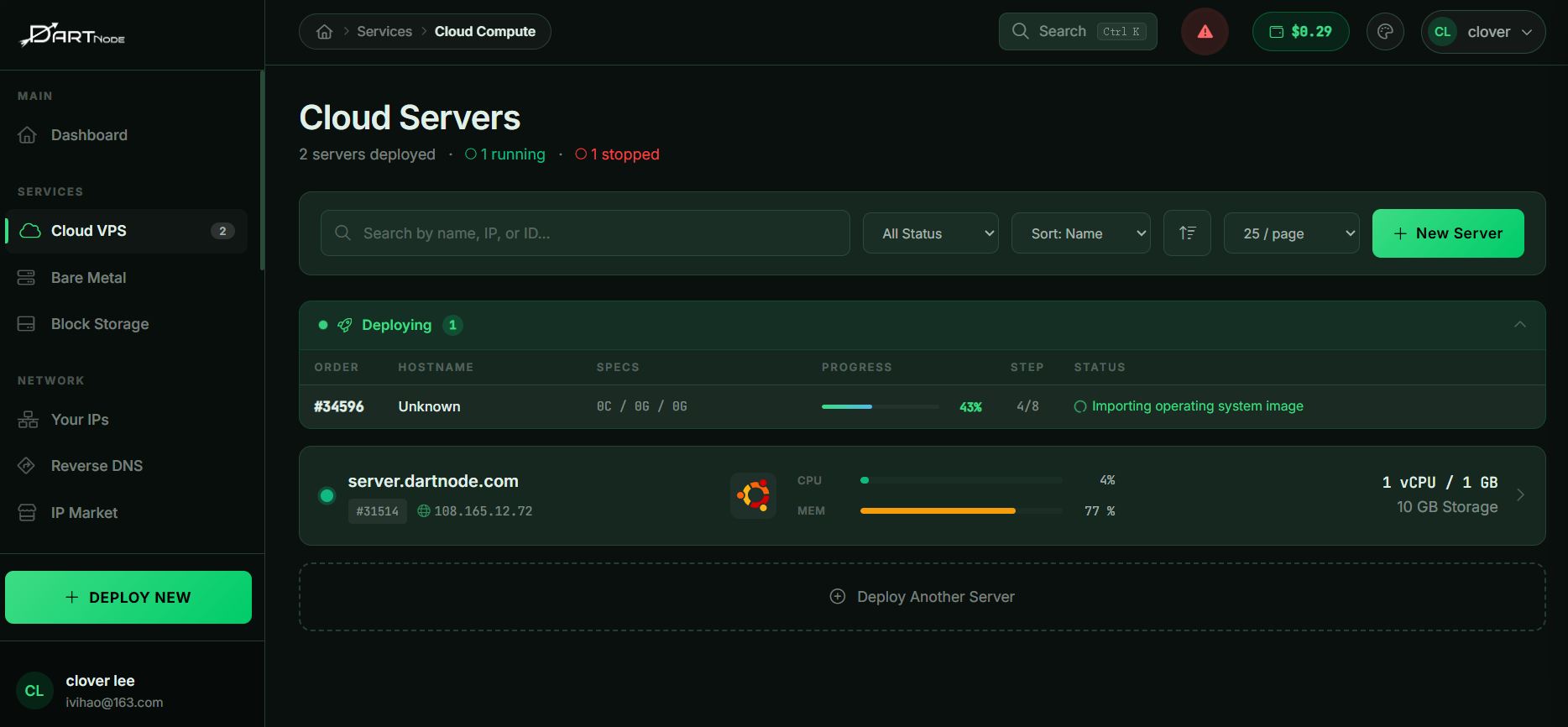The image size is (1568, 727).
Task: Click the Bare Metal server icon
Action: coord(27,278)
